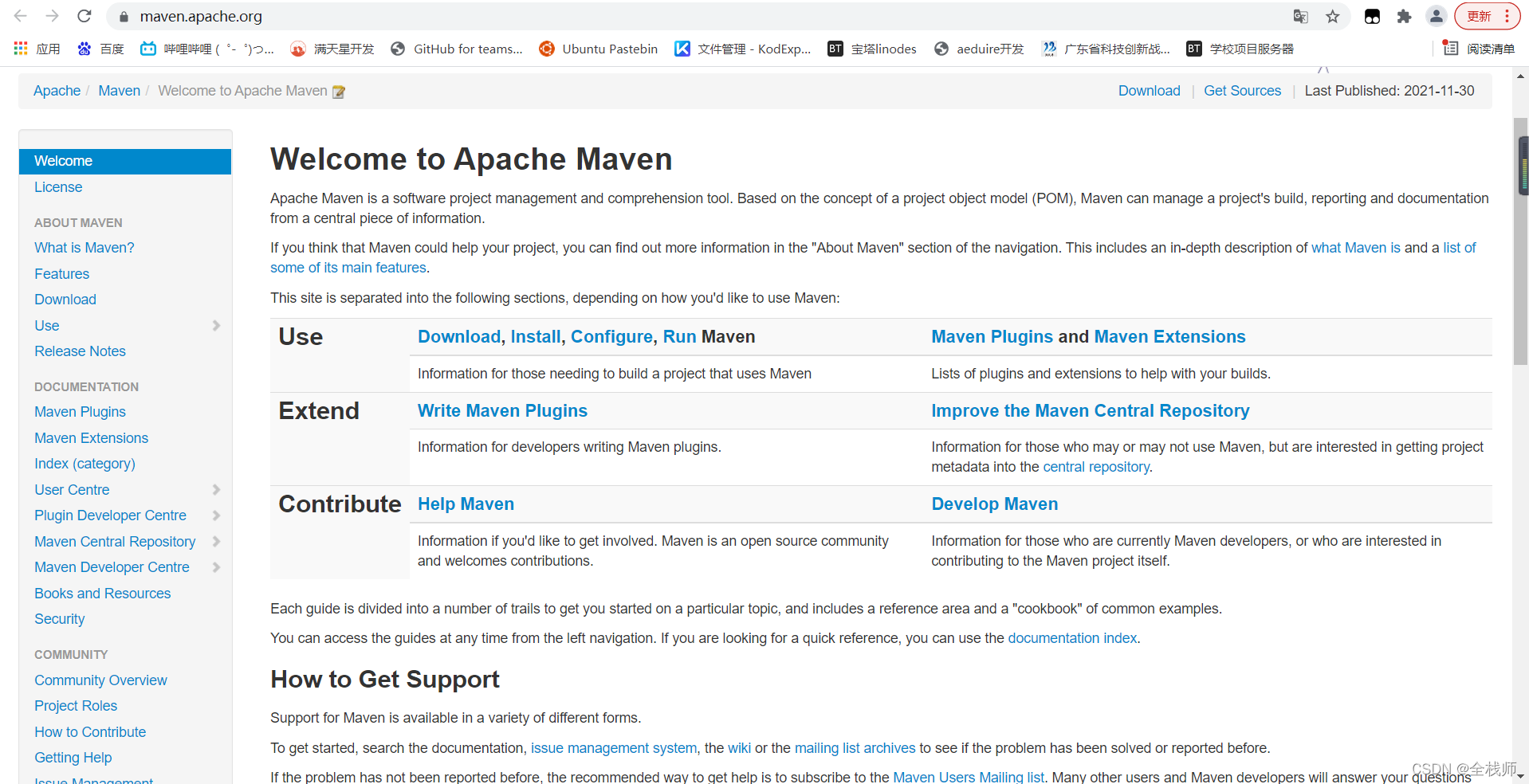This screenshot has width=1529, height=784.
Task: Expand the Use sidebar submenu arrow
Action: (x=216, y=325)
